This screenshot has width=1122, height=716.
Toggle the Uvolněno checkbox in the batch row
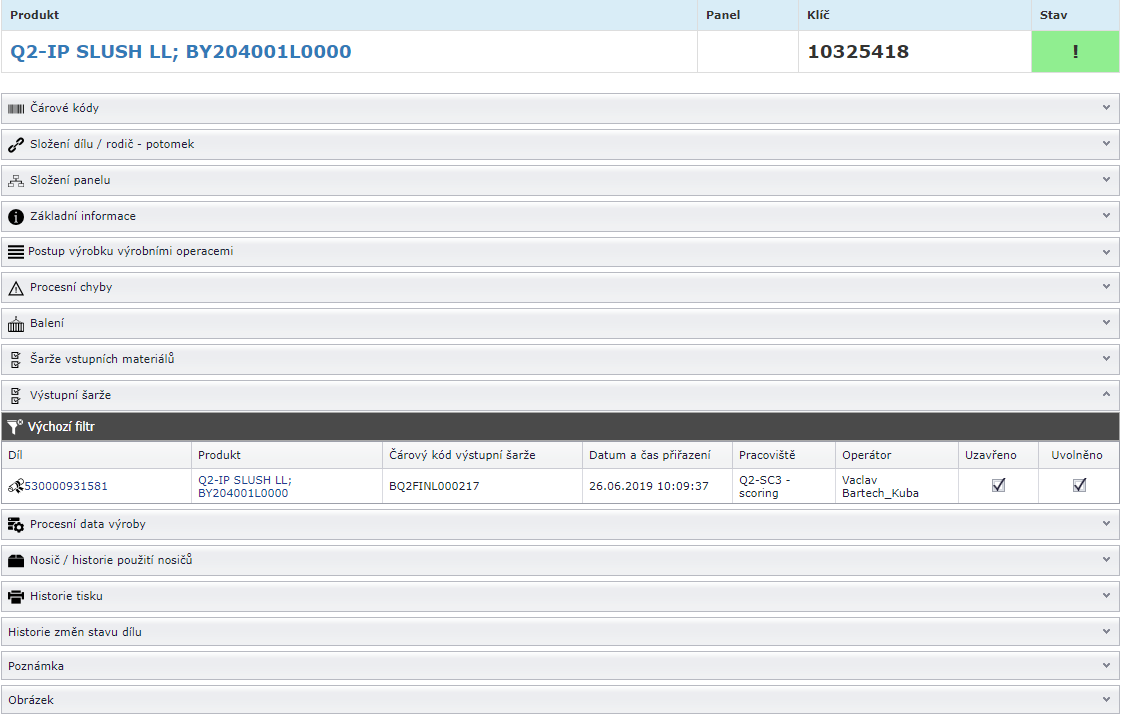click(x=1079, y=485)
